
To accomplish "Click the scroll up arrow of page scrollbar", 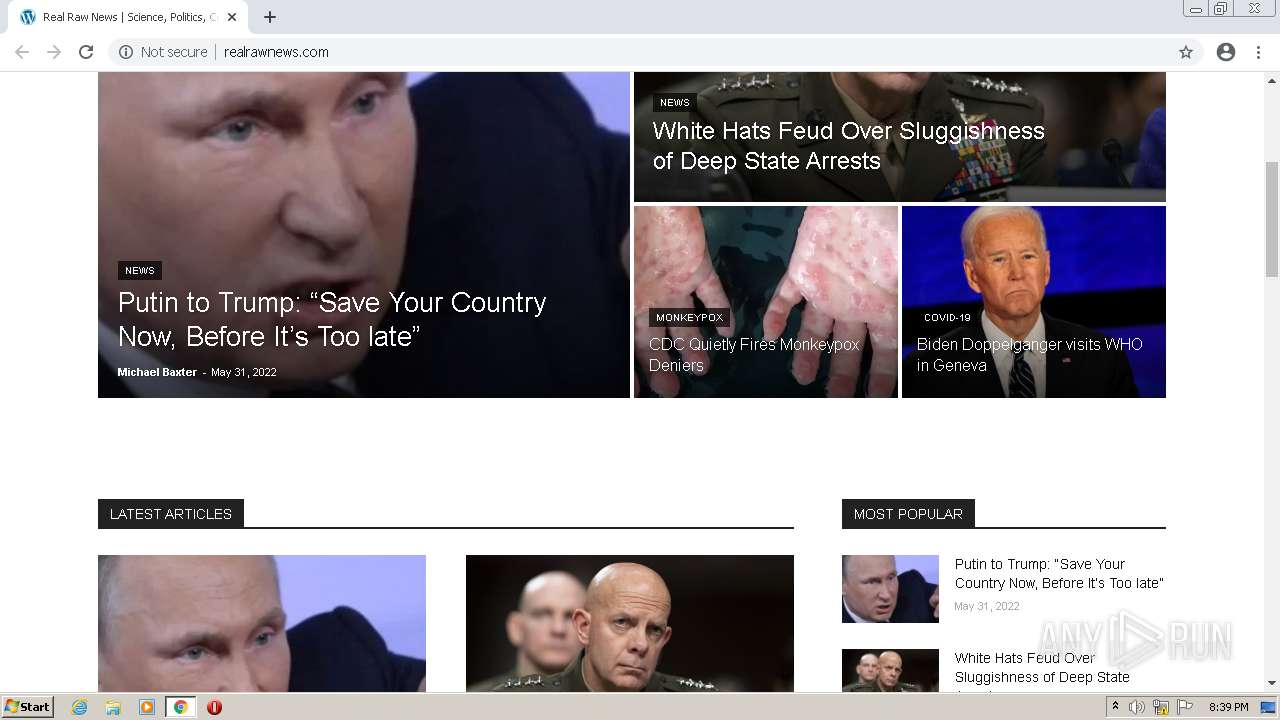I will (1272, 79).
